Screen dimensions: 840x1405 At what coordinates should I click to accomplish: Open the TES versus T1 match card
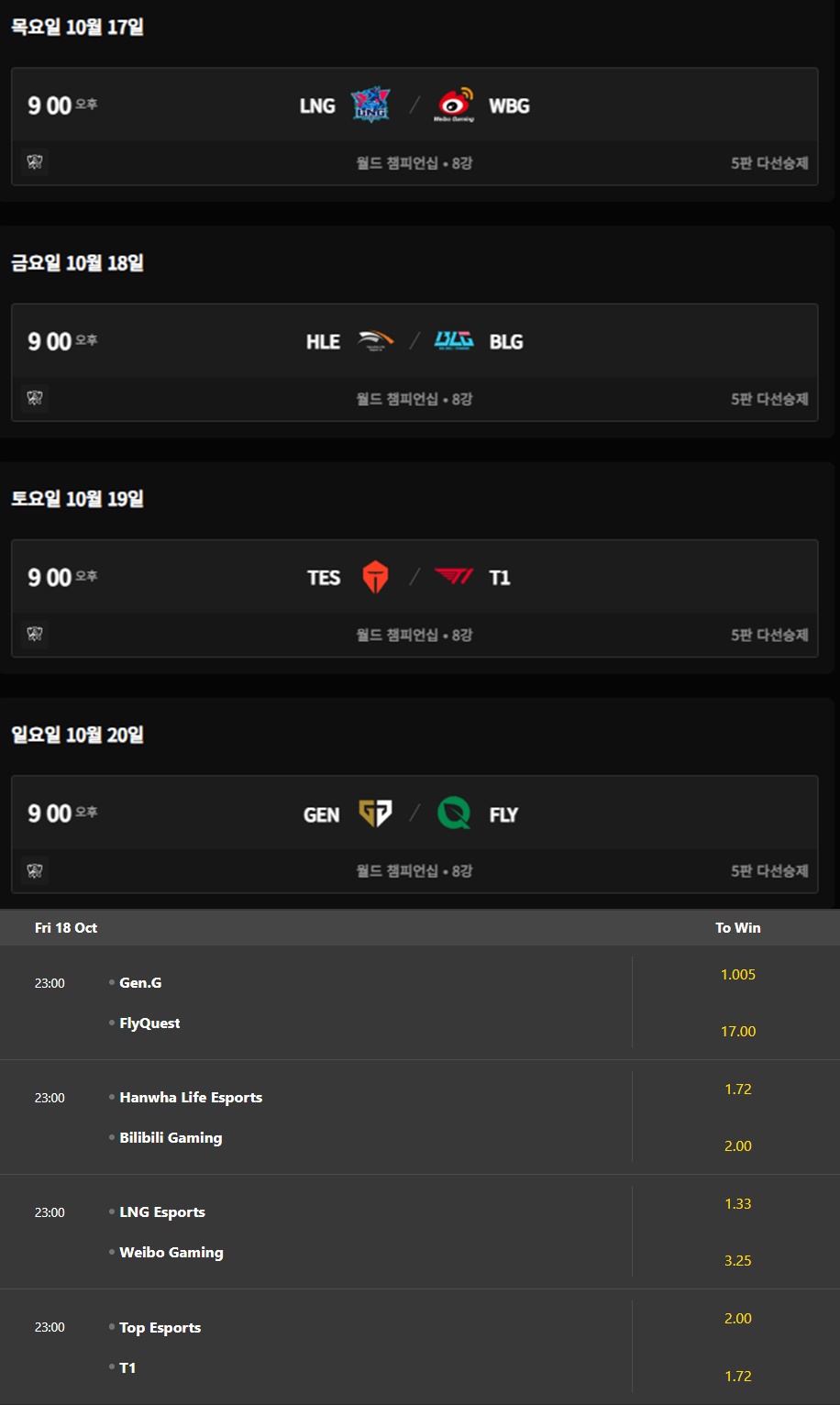pyautogui.click(x=414, y=598)
